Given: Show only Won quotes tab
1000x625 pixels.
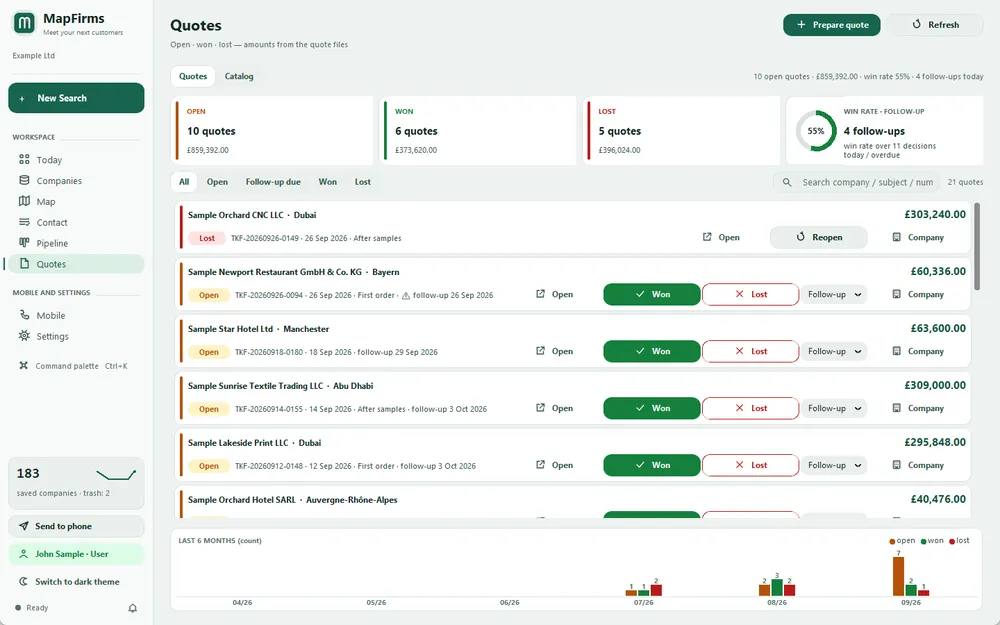Looking at the screenshot, I should [328, 182].
